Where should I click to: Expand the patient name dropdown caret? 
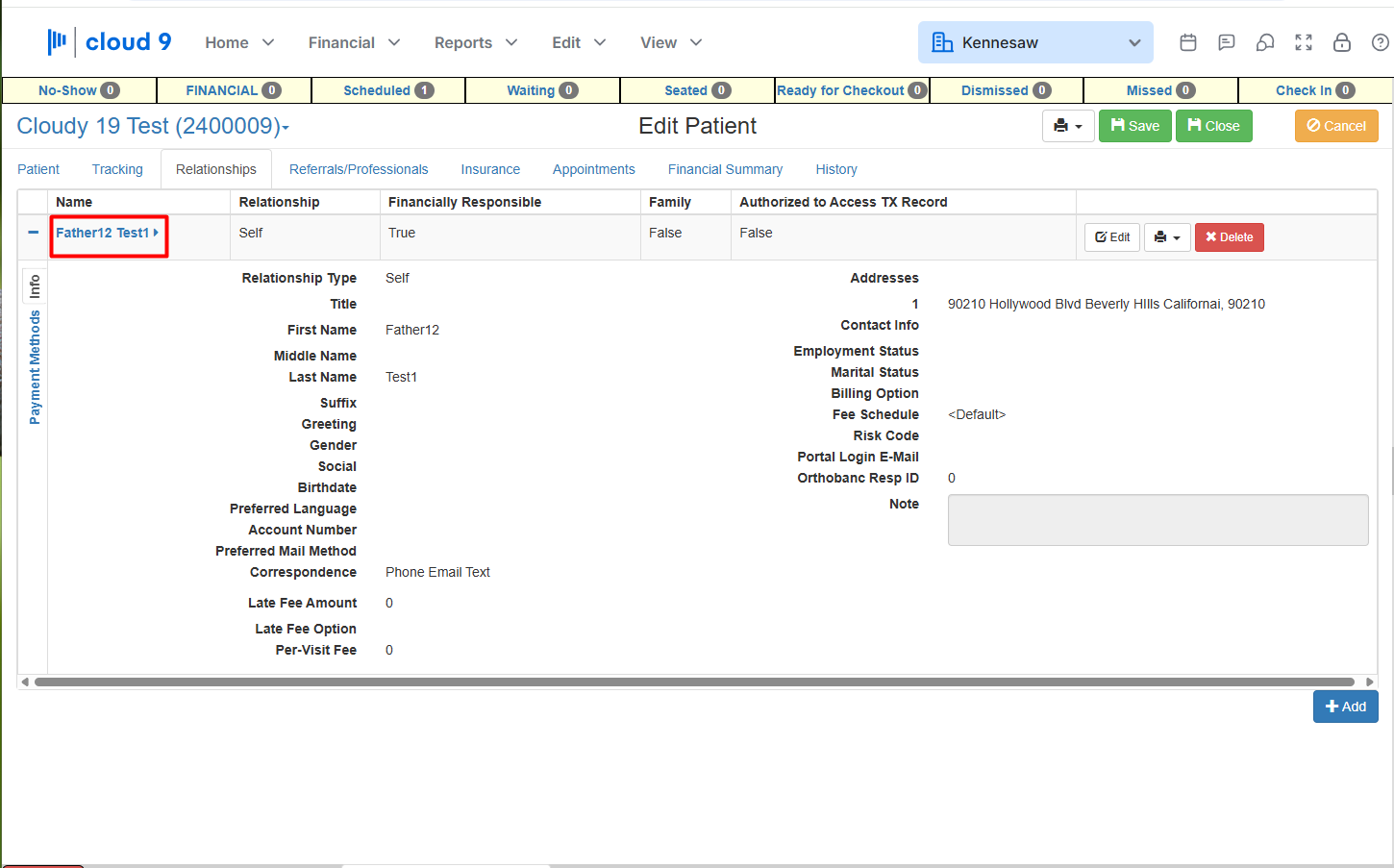coord(286,128)
